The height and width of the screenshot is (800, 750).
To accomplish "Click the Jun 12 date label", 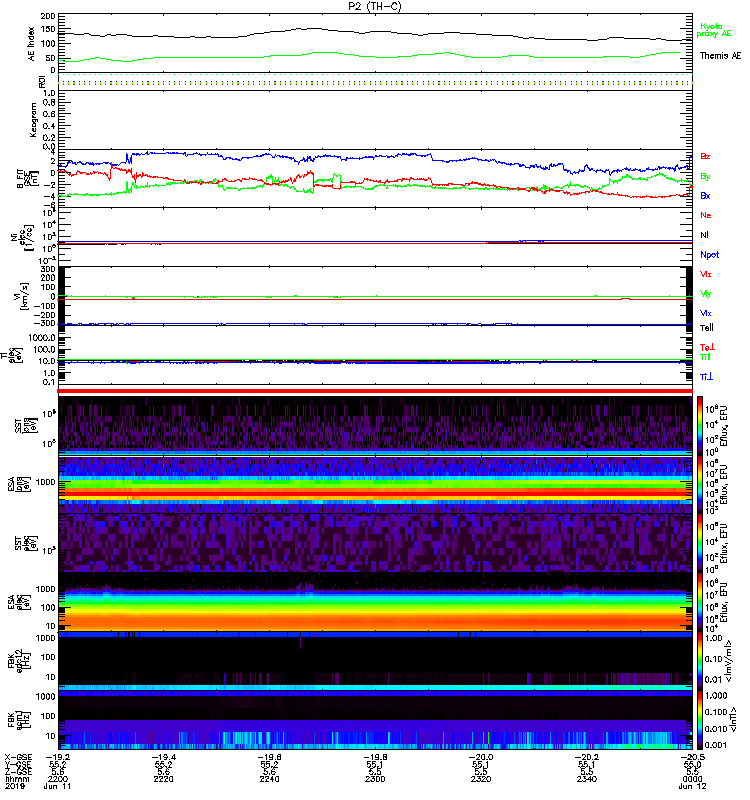I will (x=692, y=786).
